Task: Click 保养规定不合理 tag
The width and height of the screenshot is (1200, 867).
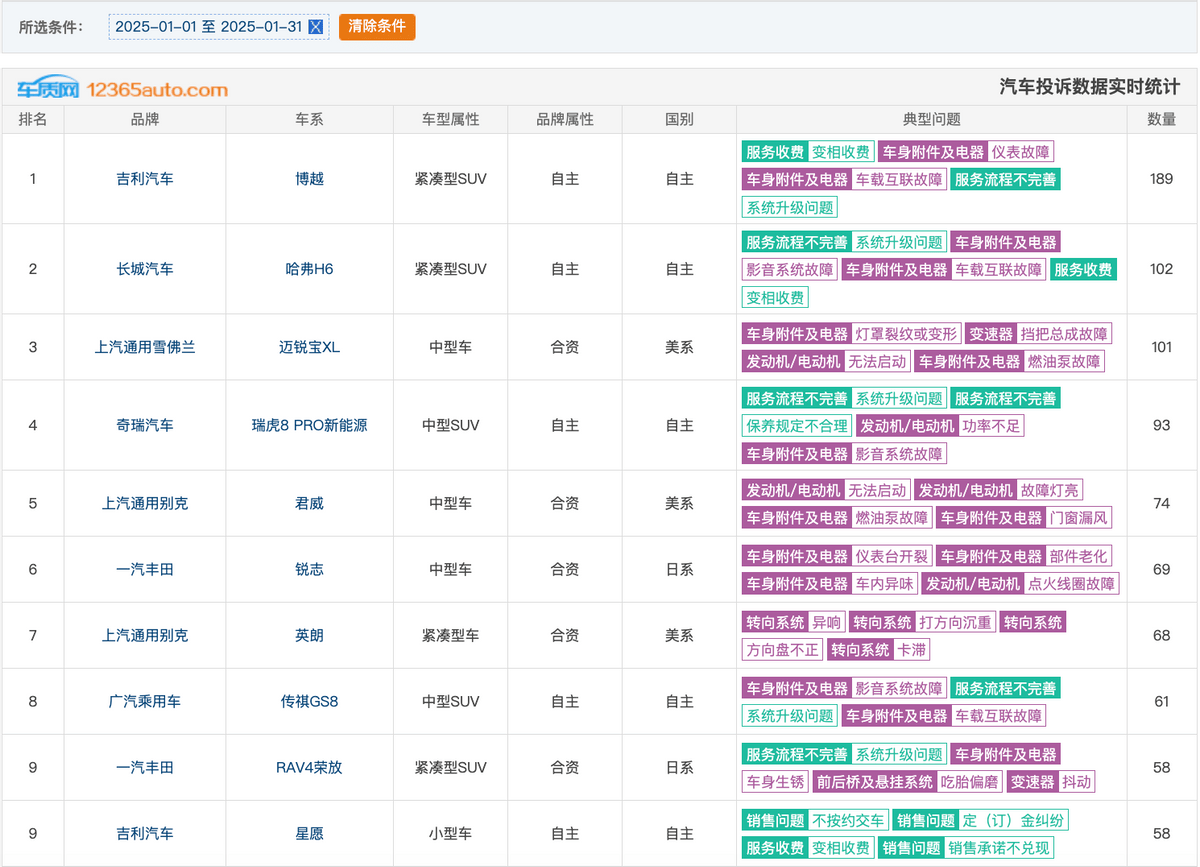Action: (x=796, y=426)
